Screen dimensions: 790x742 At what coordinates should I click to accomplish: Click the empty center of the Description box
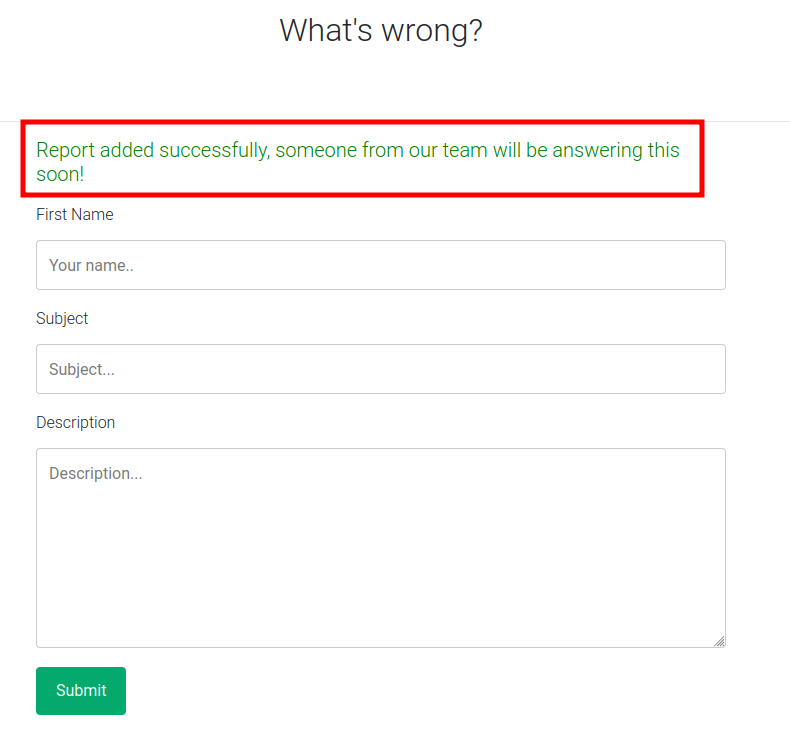(380, 548)
